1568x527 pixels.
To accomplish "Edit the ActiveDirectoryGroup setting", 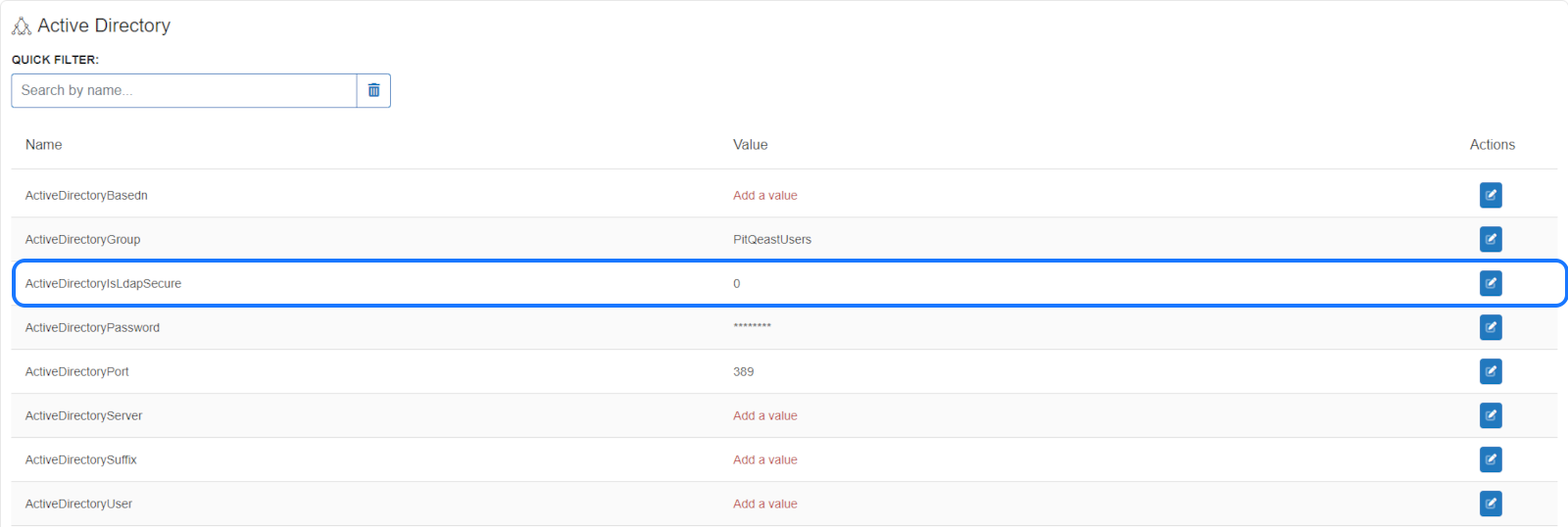I will tap(1491, 239).
